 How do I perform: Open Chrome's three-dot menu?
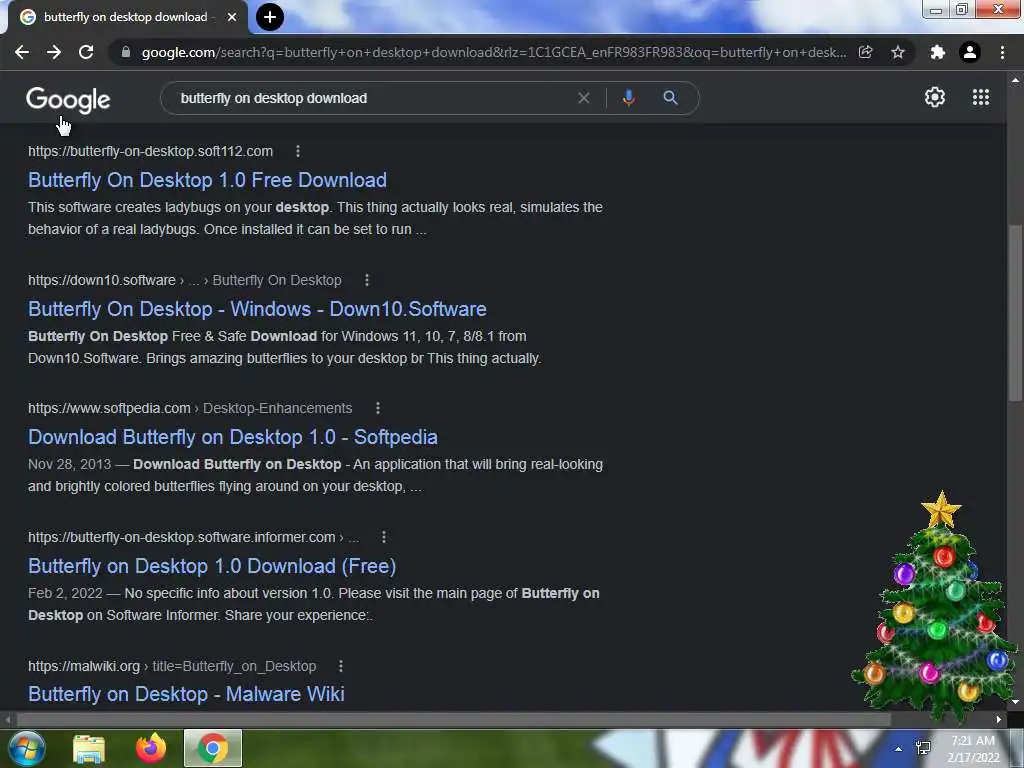(1002, 52)
